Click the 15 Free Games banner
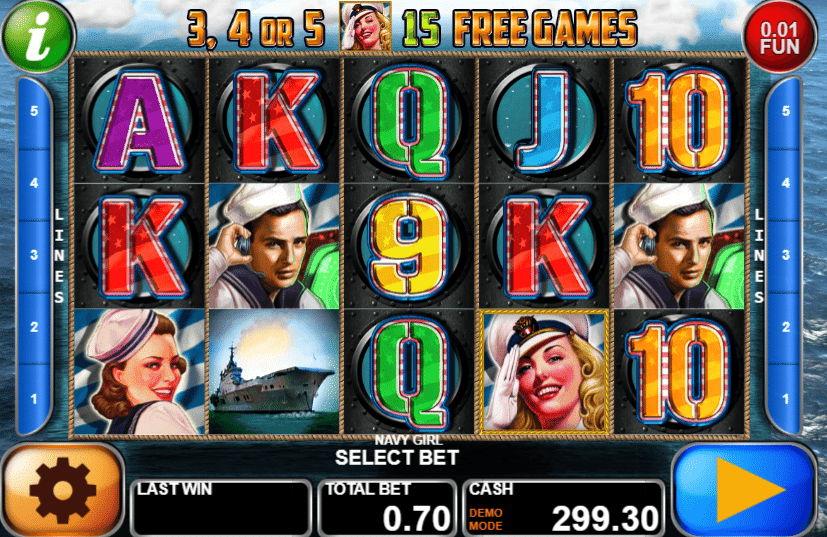 click(519, 27)
